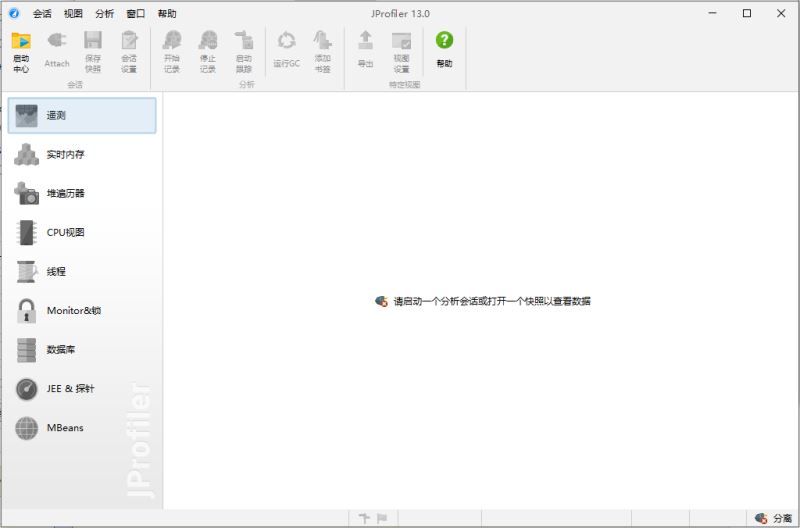Viewport: 800px width, 528px height.
Task: Open 会话设置 session settings
Action: (x=129, y=52)
